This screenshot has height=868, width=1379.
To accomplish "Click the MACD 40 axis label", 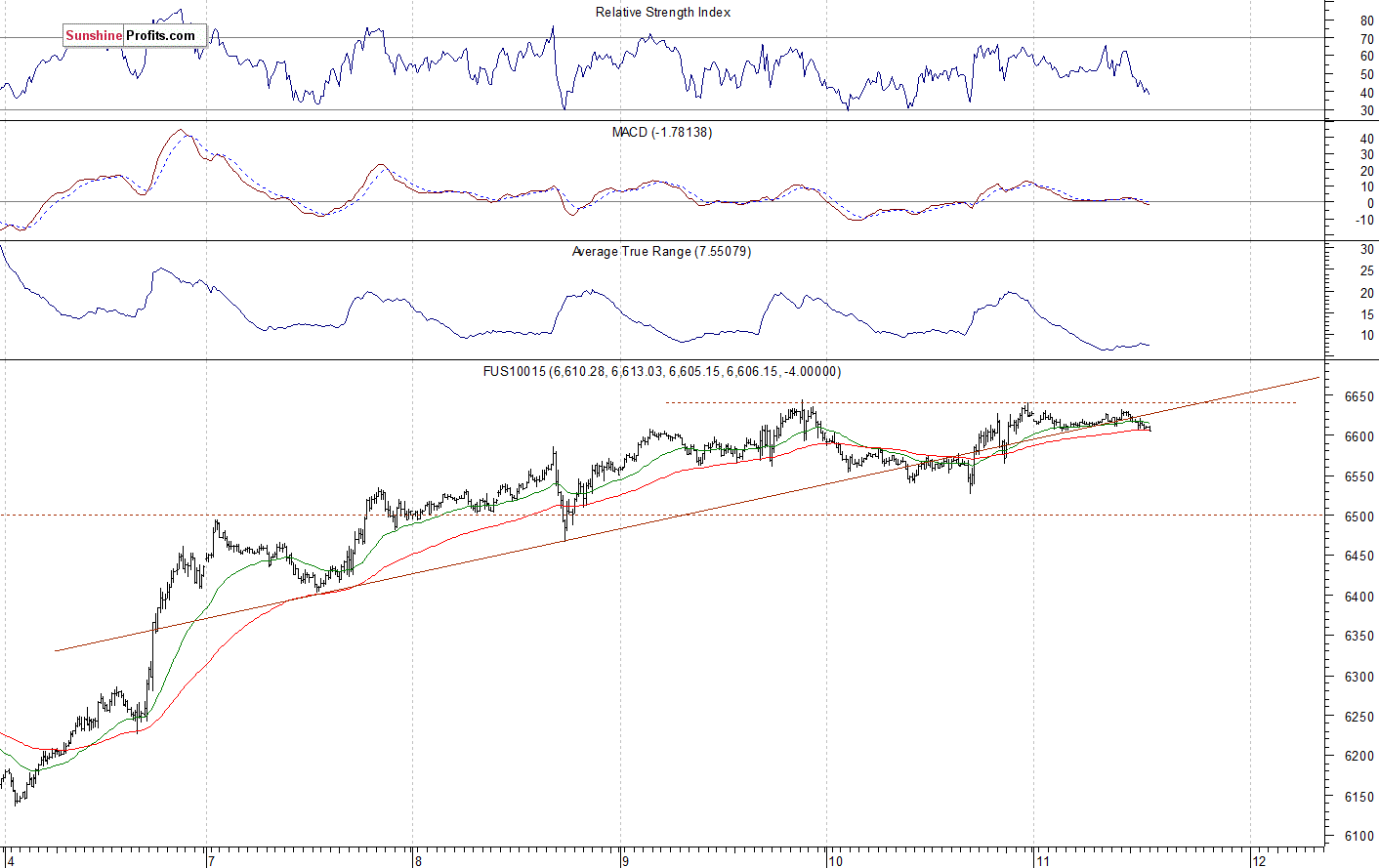I will coord(1367,140).
